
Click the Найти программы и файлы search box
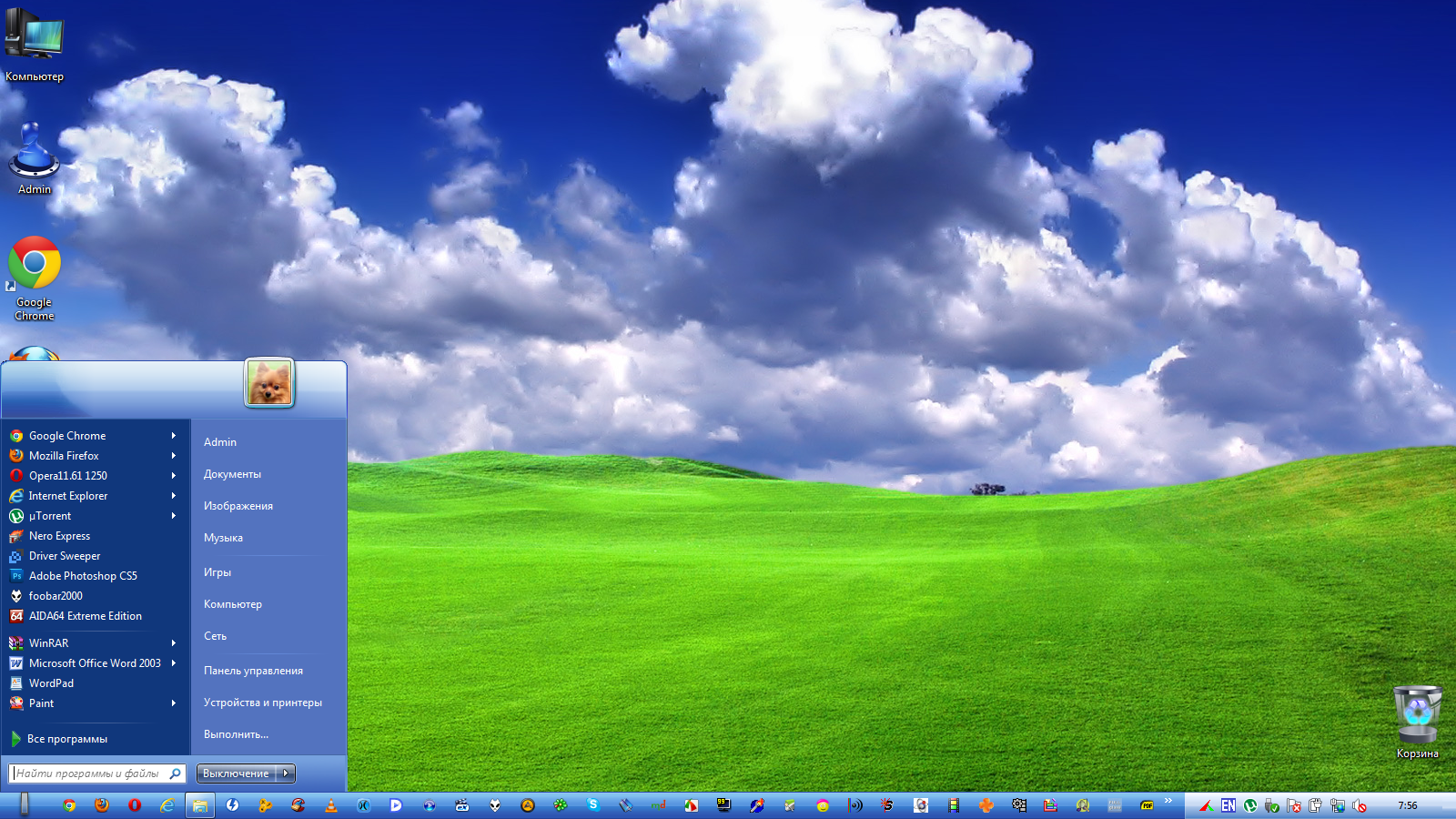coord(89,773)
